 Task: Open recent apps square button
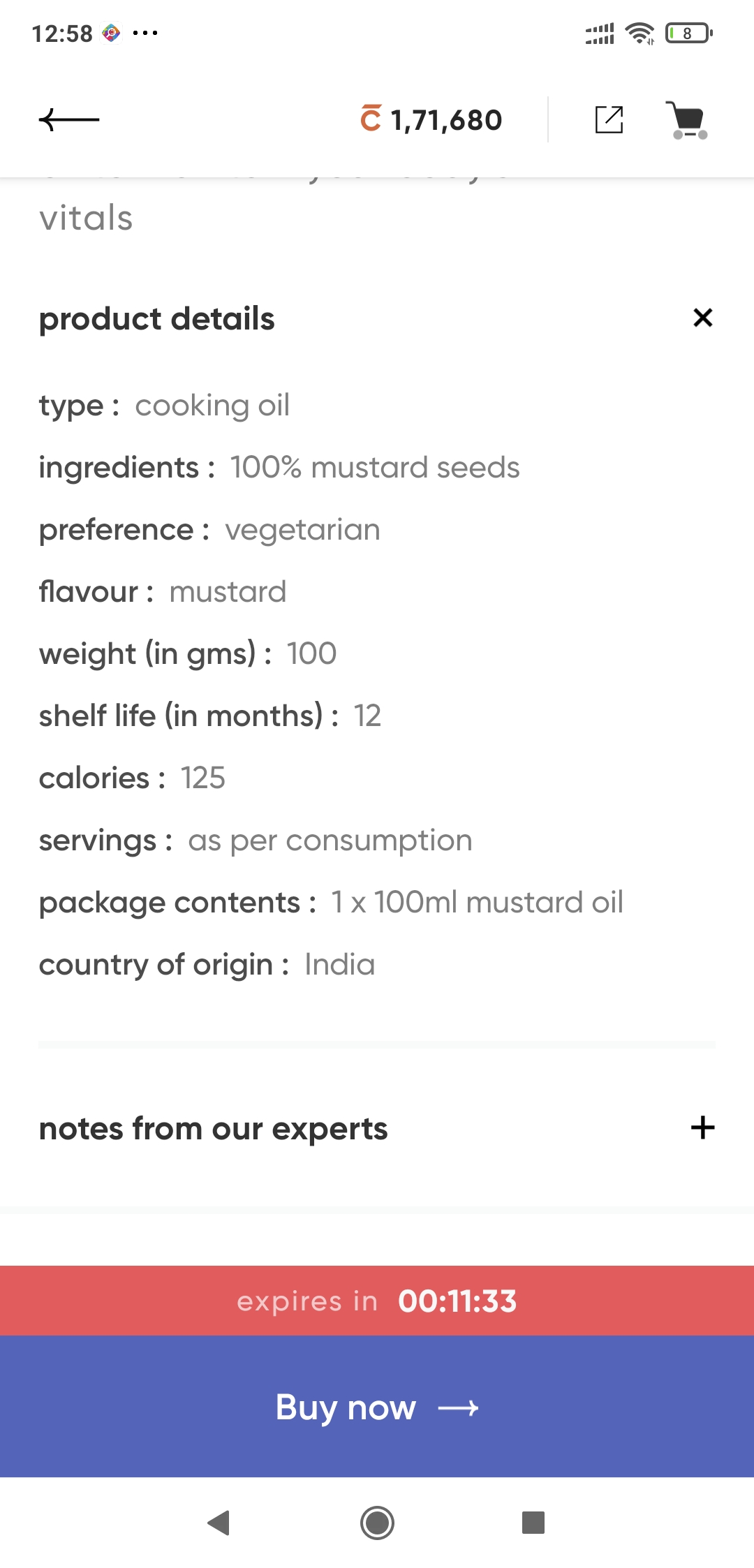tap(533, 1523)
